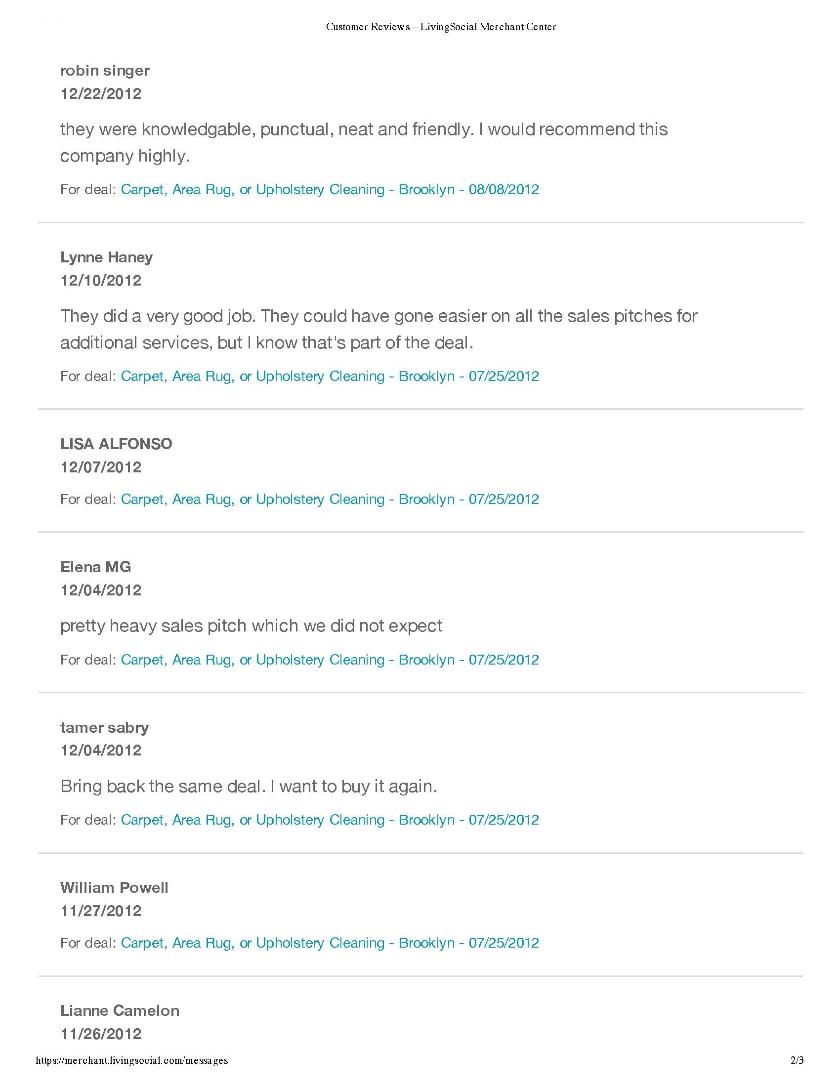Click the 'Bring back the same deal' review text
840x1087 pixels.
click(x=249, y=787)
